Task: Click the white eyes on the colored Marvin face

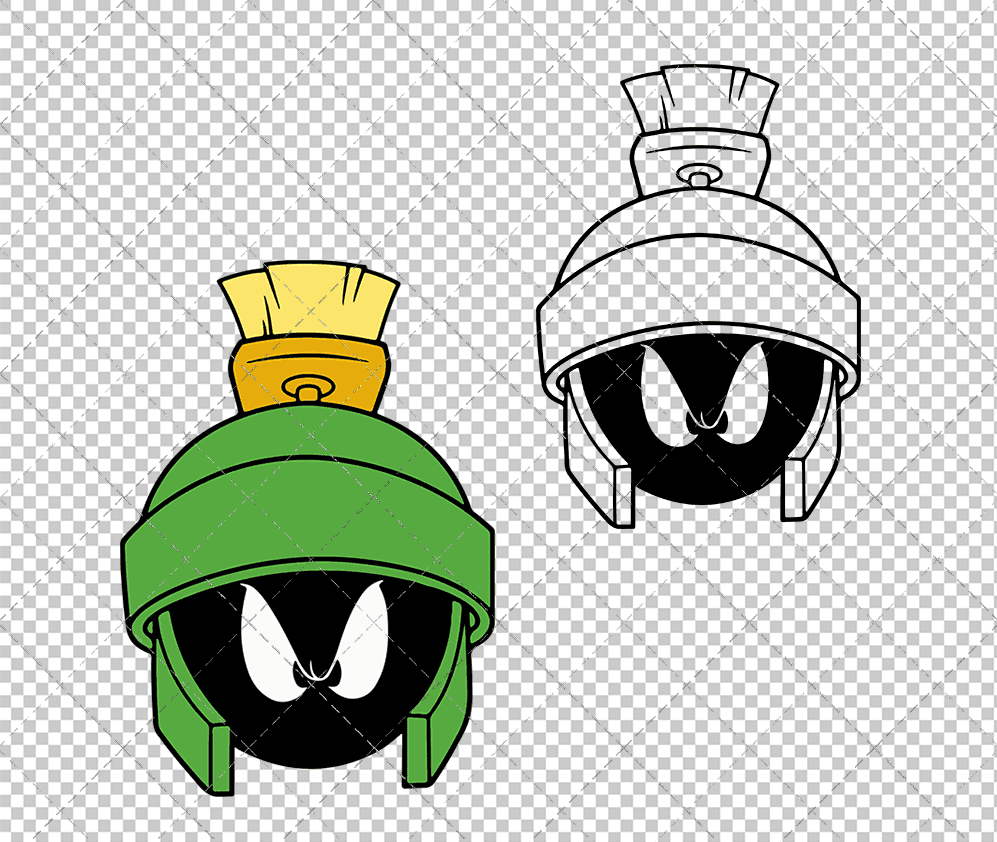Action: tap(314, 641)
